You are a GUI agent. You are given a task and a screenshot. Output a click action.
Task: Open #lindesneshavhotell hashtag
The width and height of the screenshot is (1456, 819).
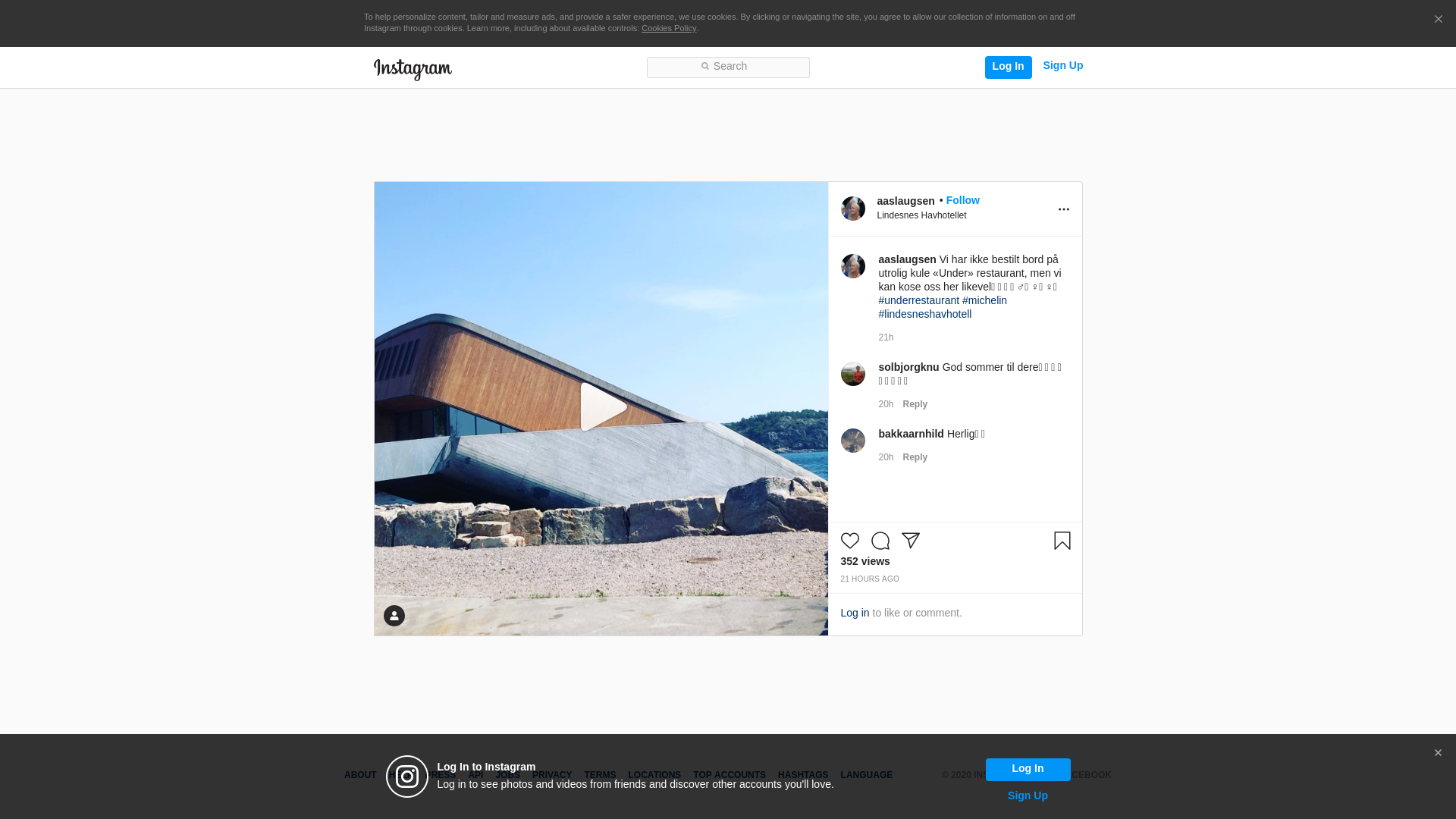click(x=924, y=314)
